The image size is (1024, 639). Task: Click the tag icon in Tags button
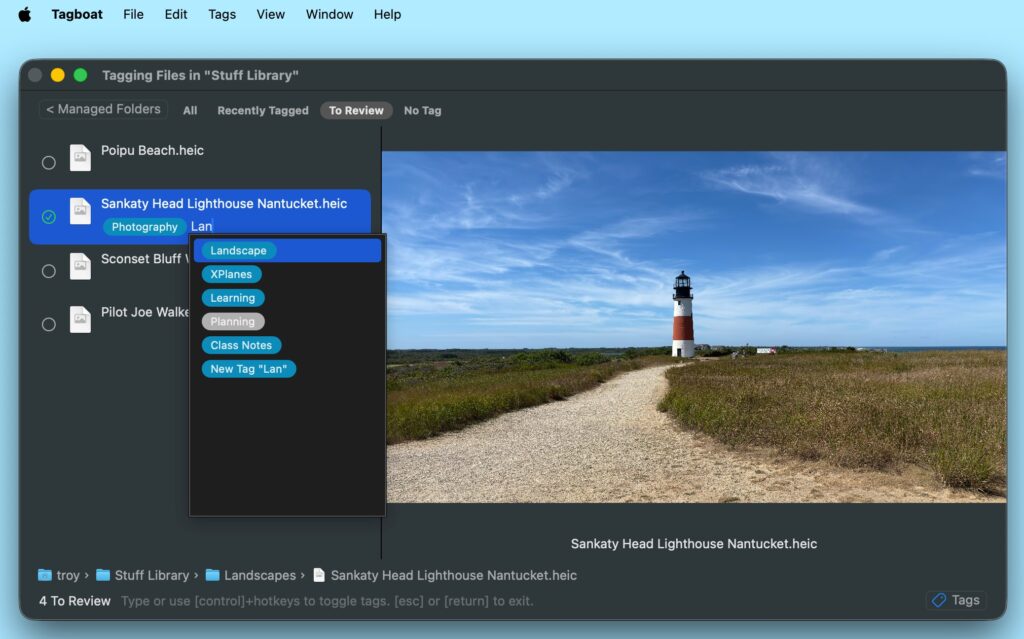click(938, 600)
